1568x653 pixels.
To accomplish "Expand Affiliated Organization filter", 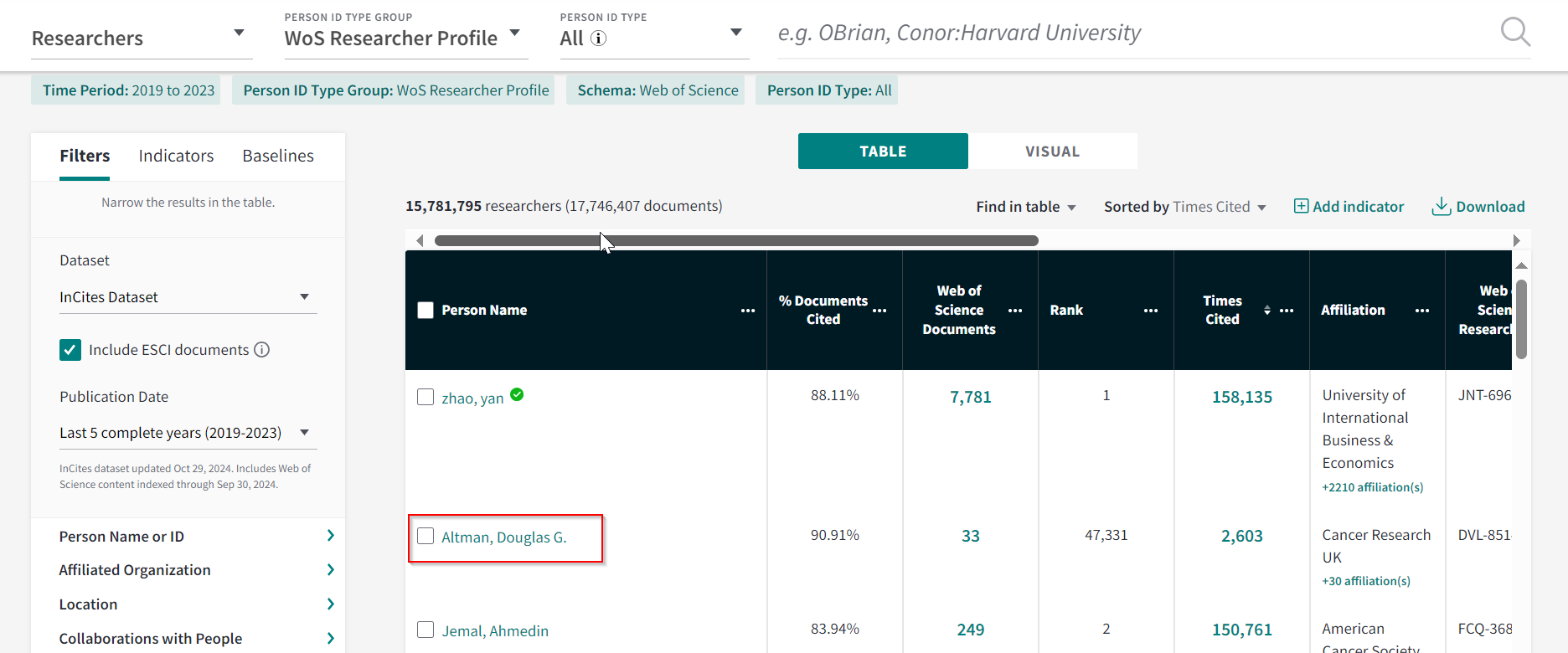I will coord(198,570).
